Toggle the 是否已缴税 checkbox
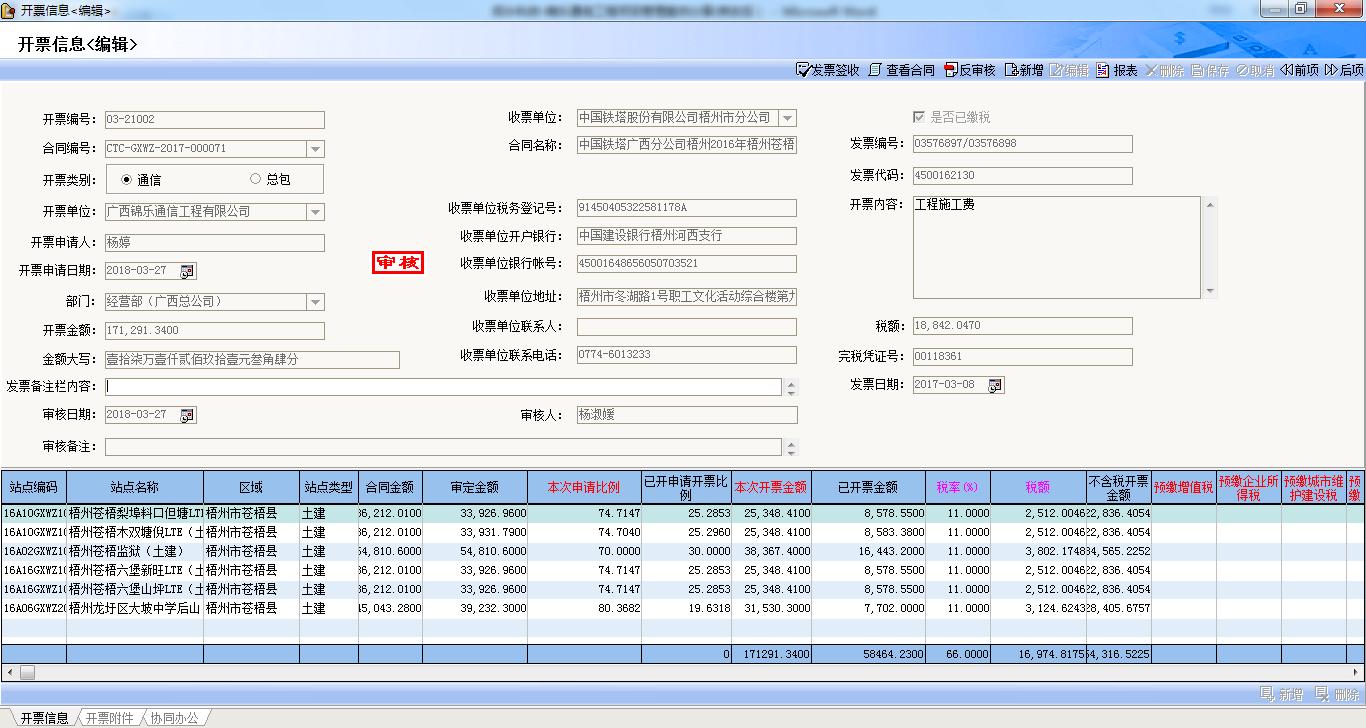Screen dimensions: 1366x728 click(x=919, y=117)
